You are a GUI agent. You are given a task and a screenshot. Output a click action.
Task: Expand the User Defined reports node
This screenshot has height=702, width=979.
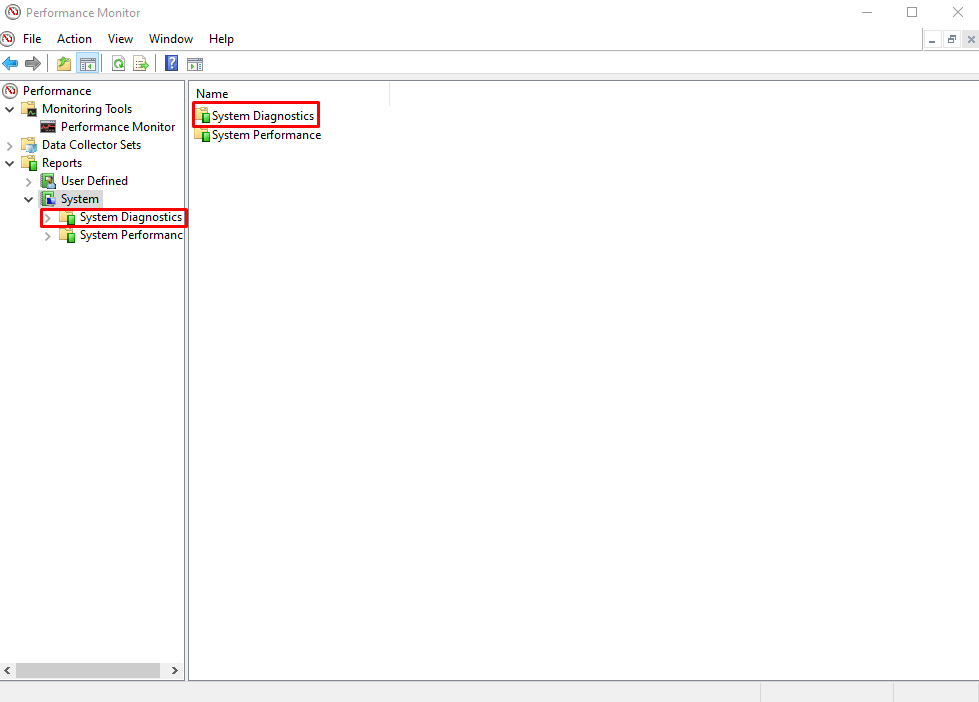click(28, 180)
